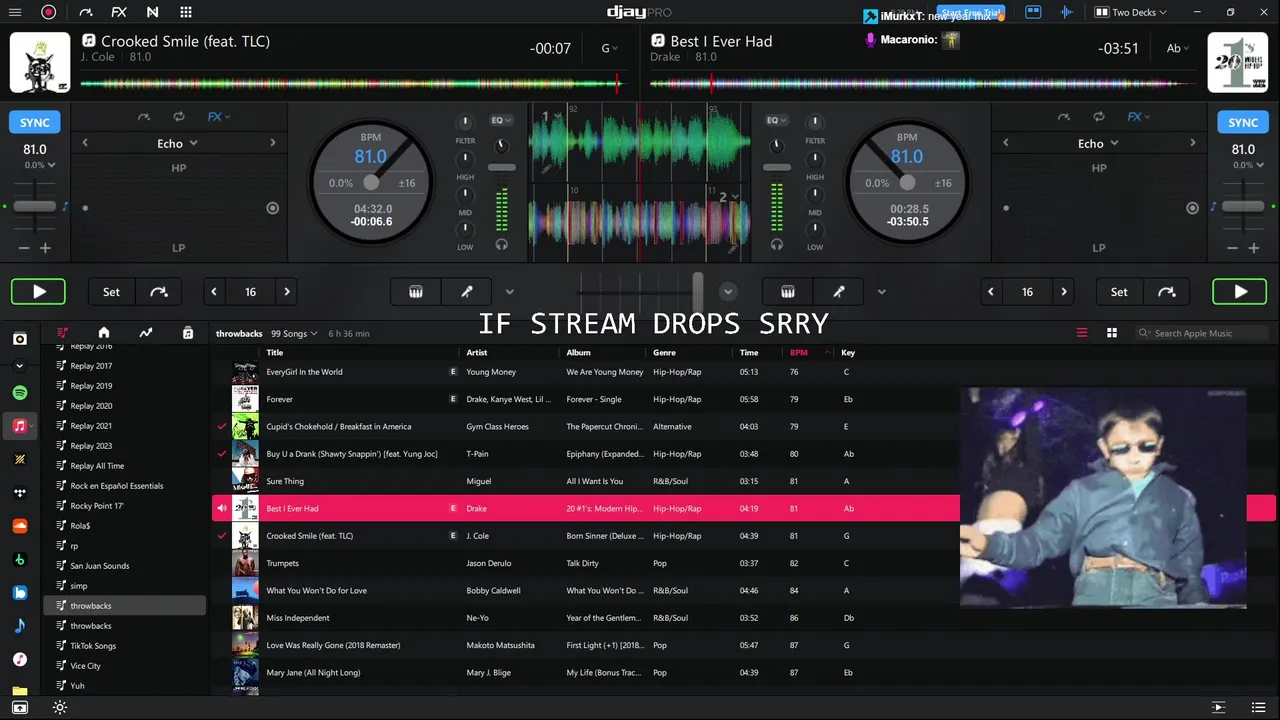Open the Apple Music source in the sidebar
1280x720 pixels.
(20, 426)
